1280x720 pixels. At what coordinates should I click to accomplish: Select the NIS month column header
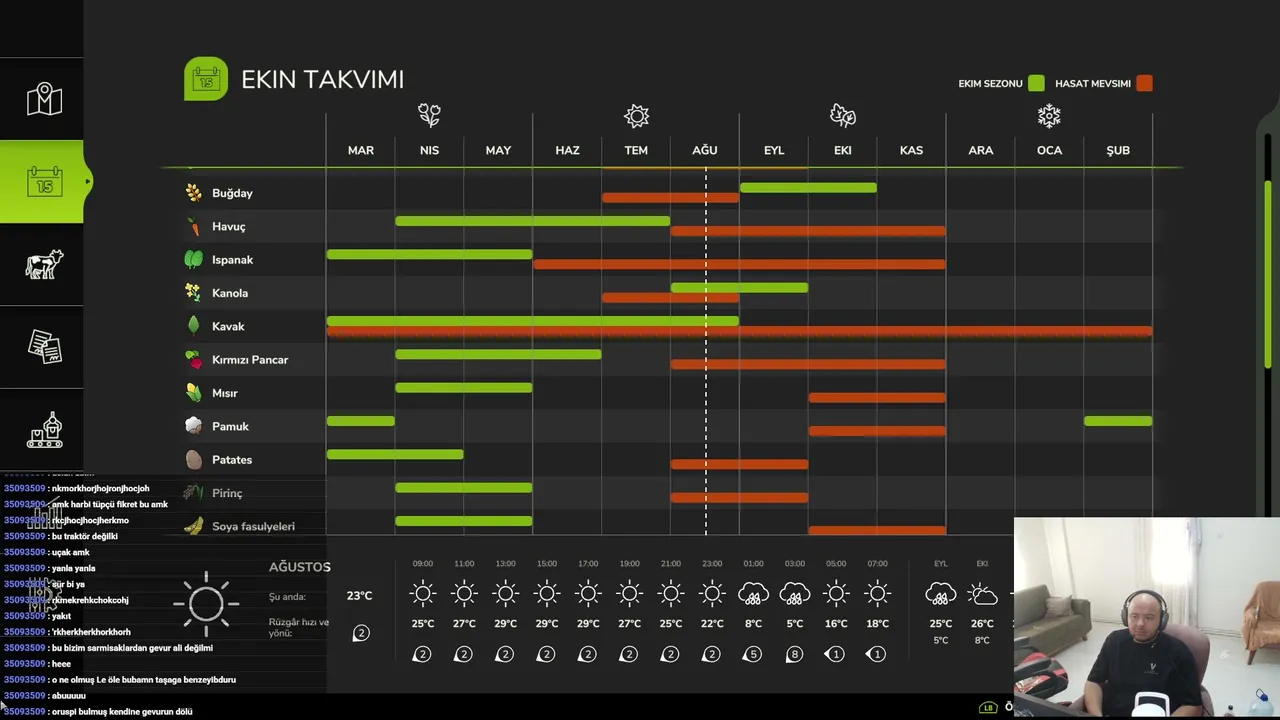pos(429,150)
